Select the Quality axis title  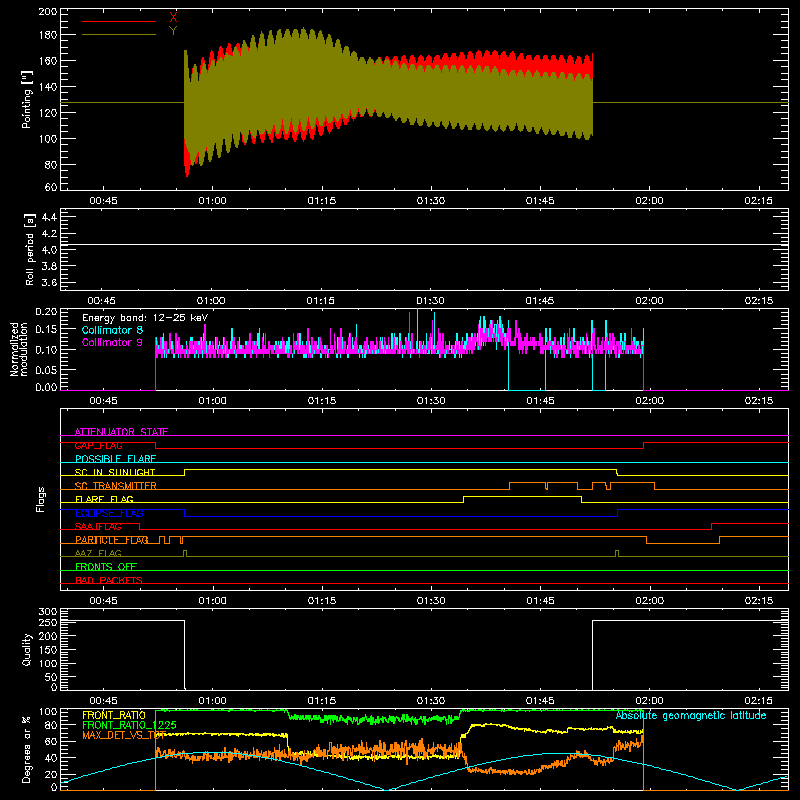[27, 649]
